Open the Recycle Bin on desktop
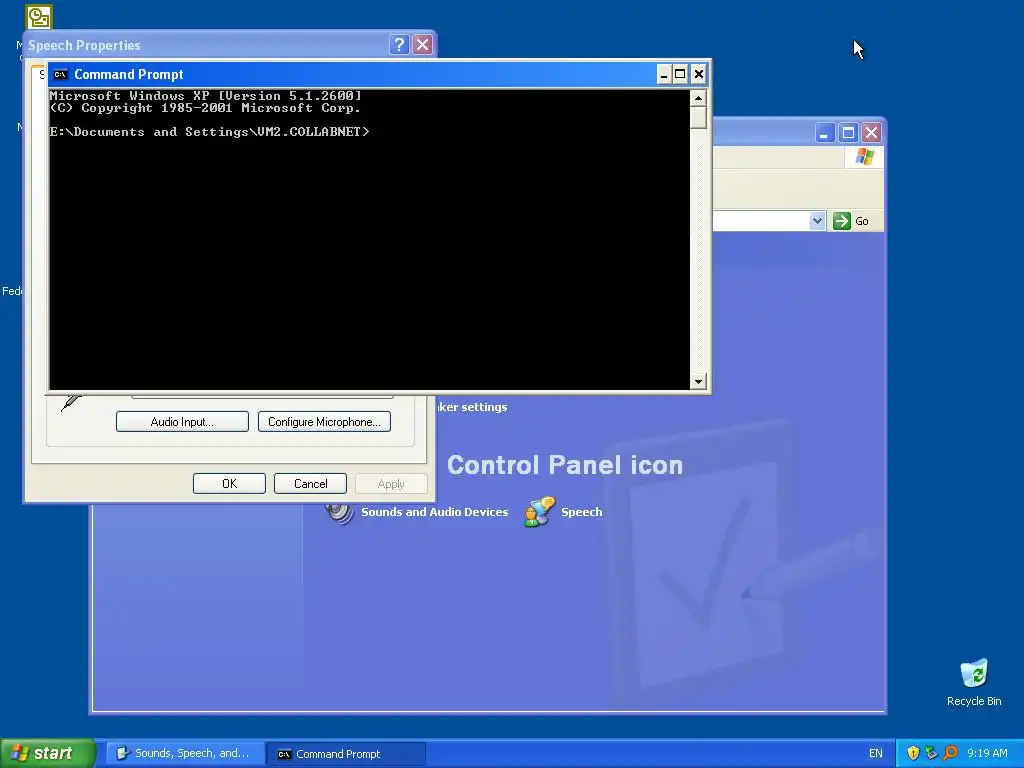This screenshot has width=1024, height=768. tap(974, 674)
